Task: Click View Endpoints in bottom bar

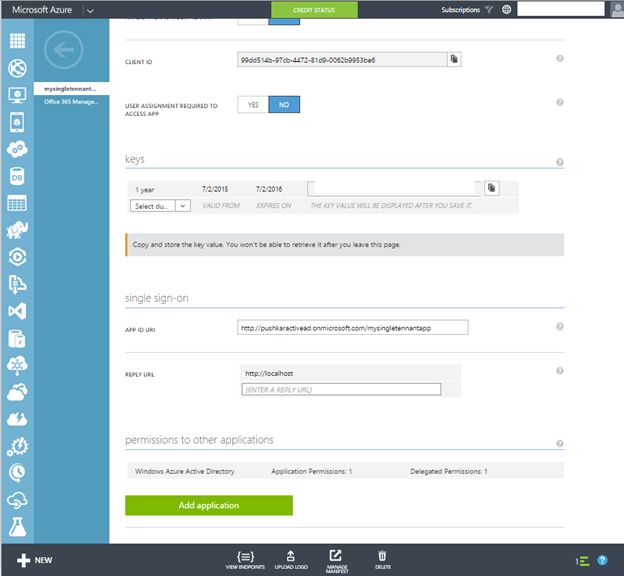Action: pyautogui.click(x=245, y=560)
